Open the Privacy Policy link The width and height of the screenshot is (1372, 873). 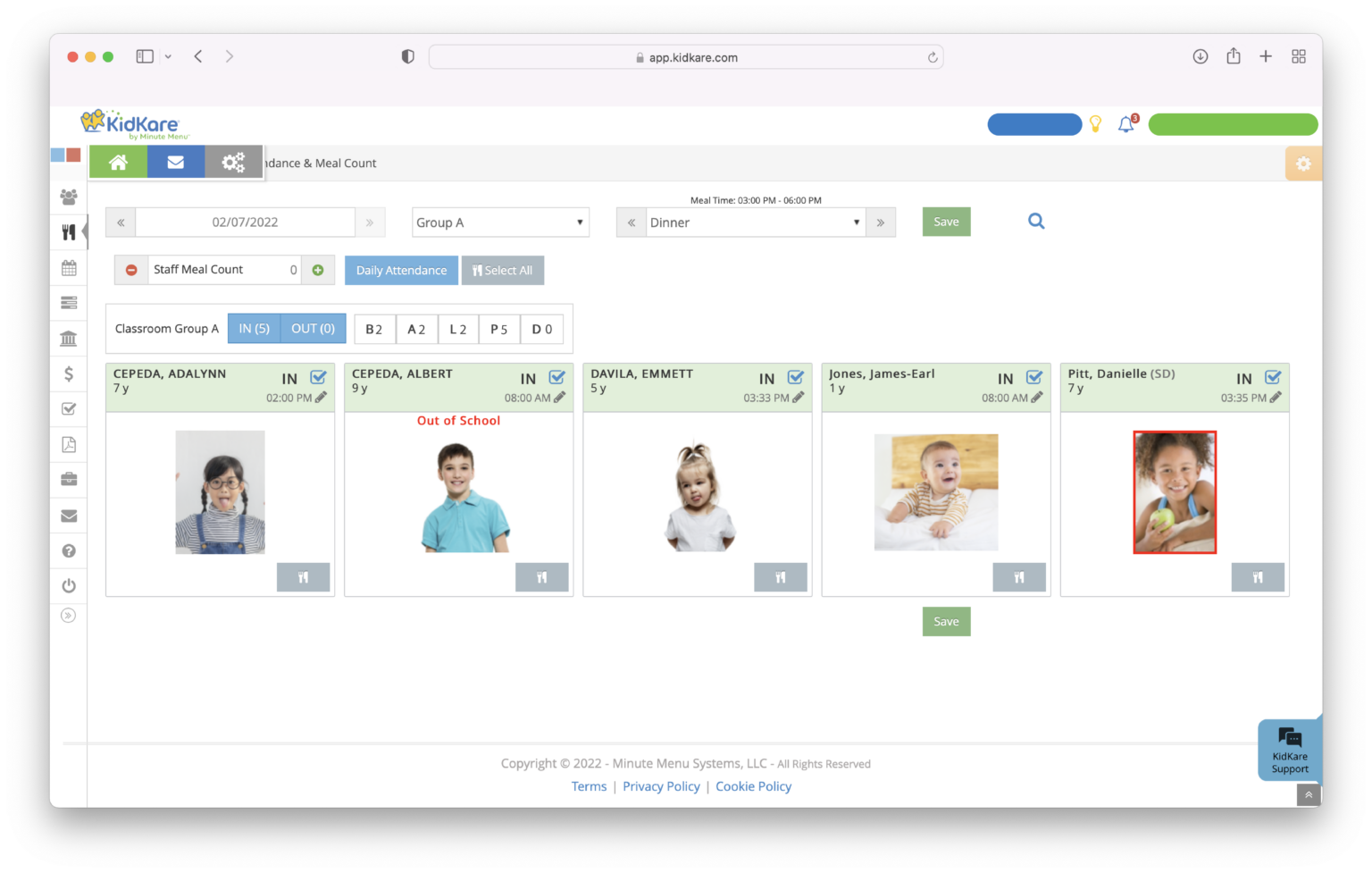coord(661,786)
